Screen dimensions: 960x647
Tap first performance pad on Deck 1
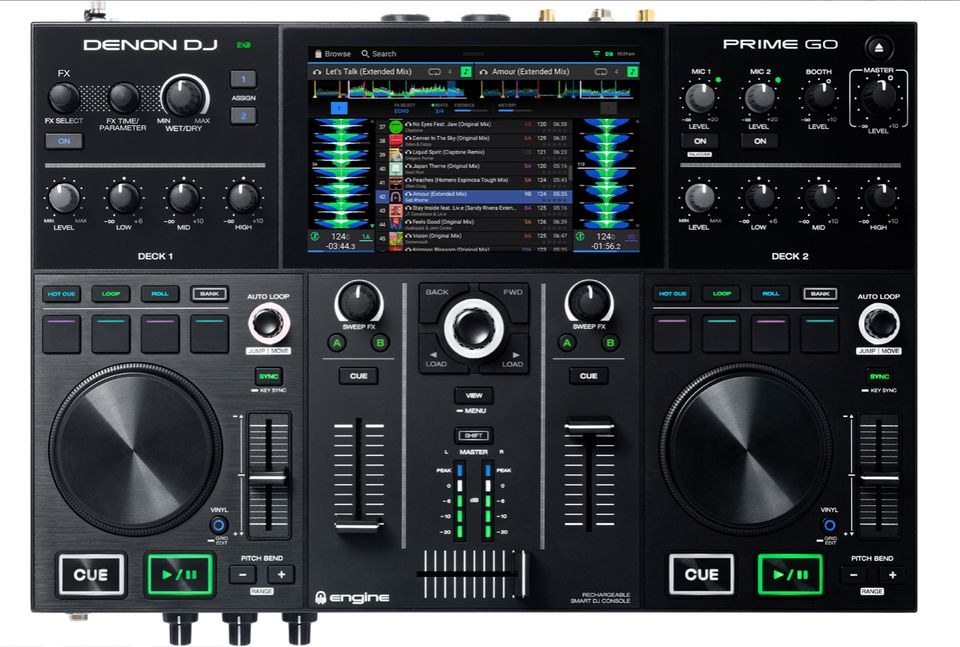point(61,334)
